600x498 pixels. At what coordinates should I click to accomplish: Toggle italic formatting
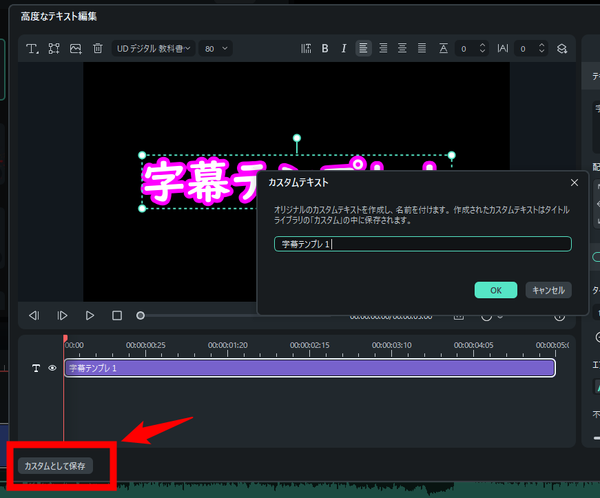[x=344, y=49]
